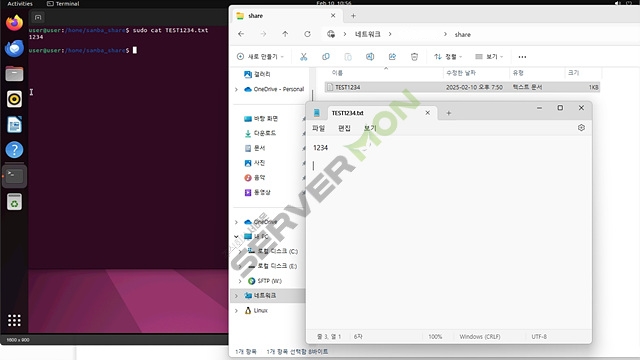Sort by 크기 column header
This screenshot has width=640, height=360.
click(x=573, y=73)
